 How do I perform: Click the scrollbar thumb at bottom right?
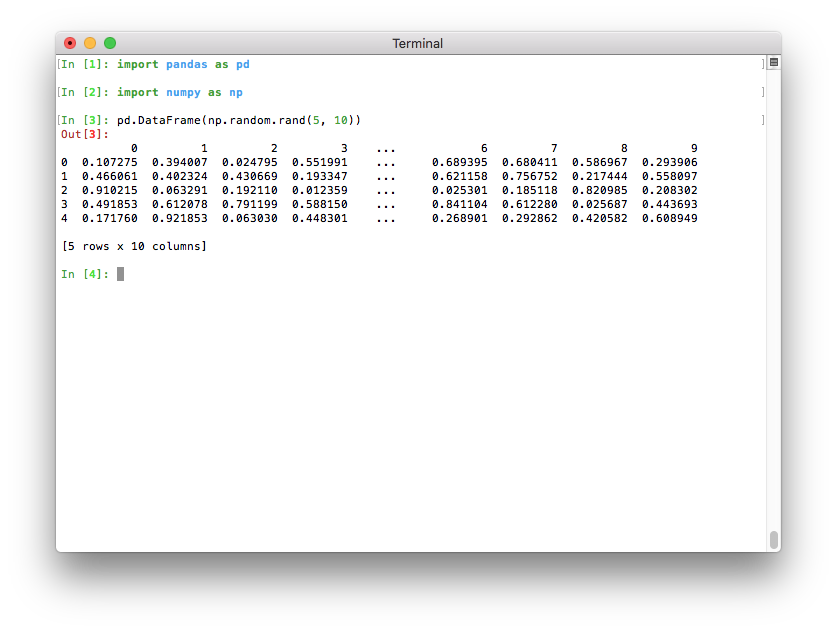[773, 539]
